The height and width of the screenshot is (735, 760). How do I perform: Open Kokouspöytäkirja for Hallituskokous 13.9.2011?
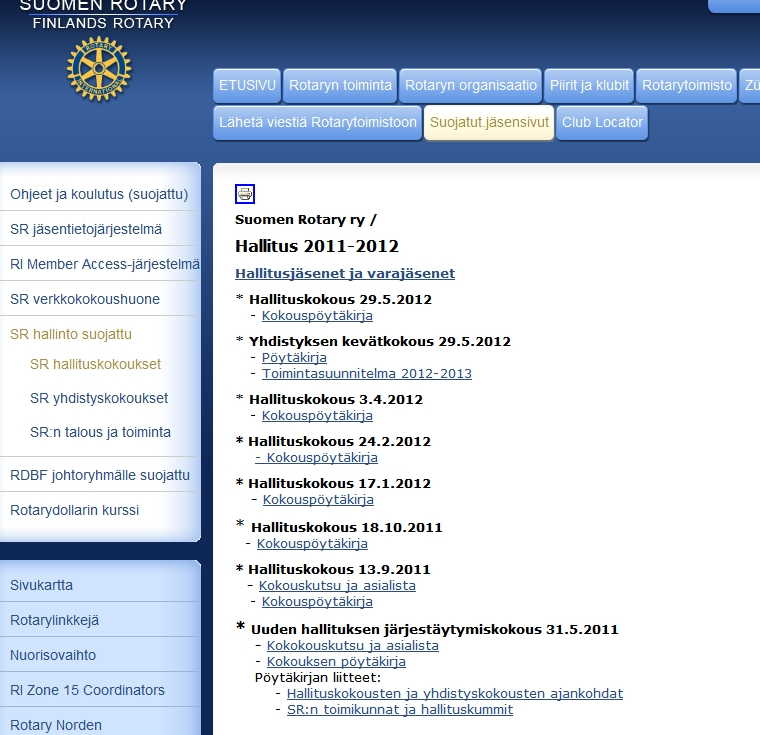tap(317, 602)
